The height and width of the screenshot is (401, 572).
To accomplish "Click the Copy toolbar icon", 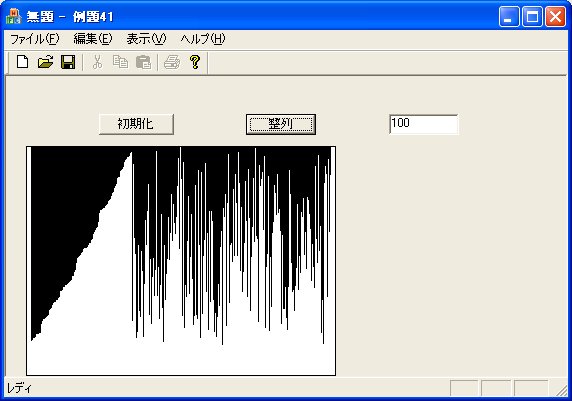I will point(120,62).
